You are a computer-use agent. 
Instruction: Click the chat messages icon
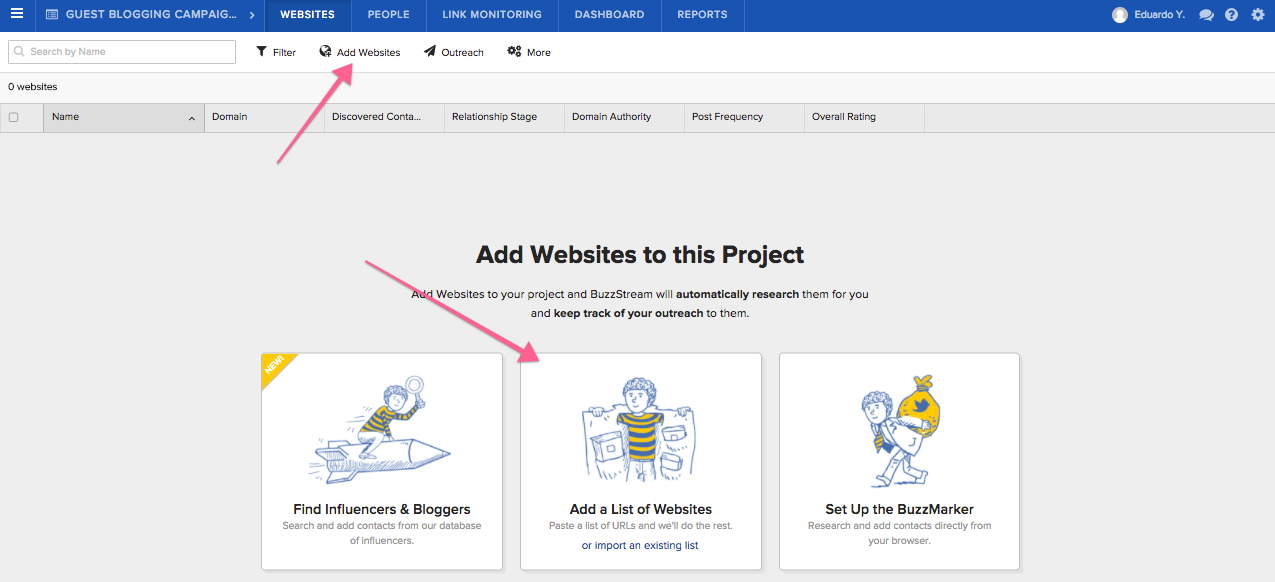click(x=1206, y=15)
